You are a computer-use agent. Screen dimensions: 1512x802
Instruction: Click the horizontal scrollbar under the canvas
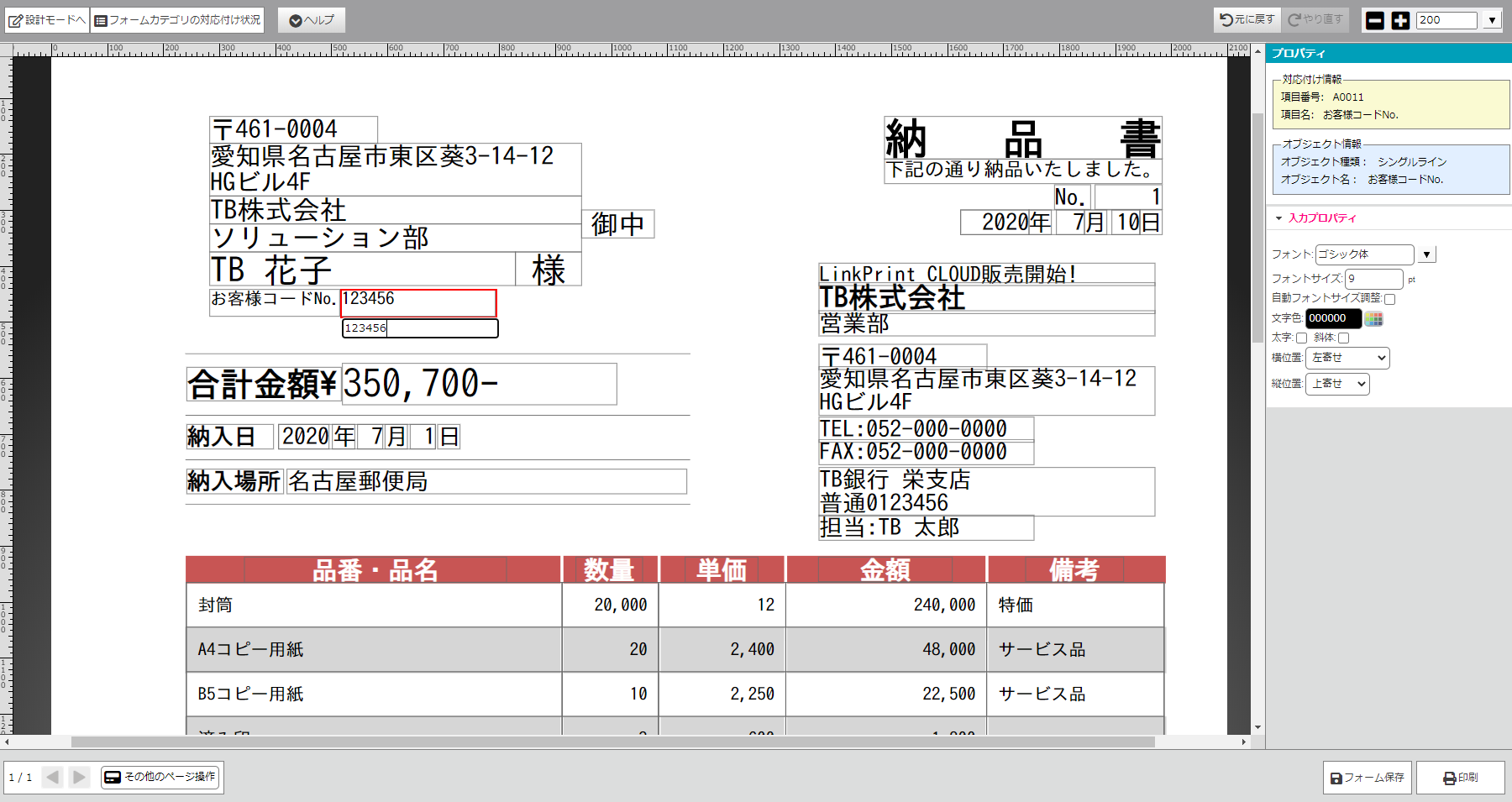click(x=613, y=742)
